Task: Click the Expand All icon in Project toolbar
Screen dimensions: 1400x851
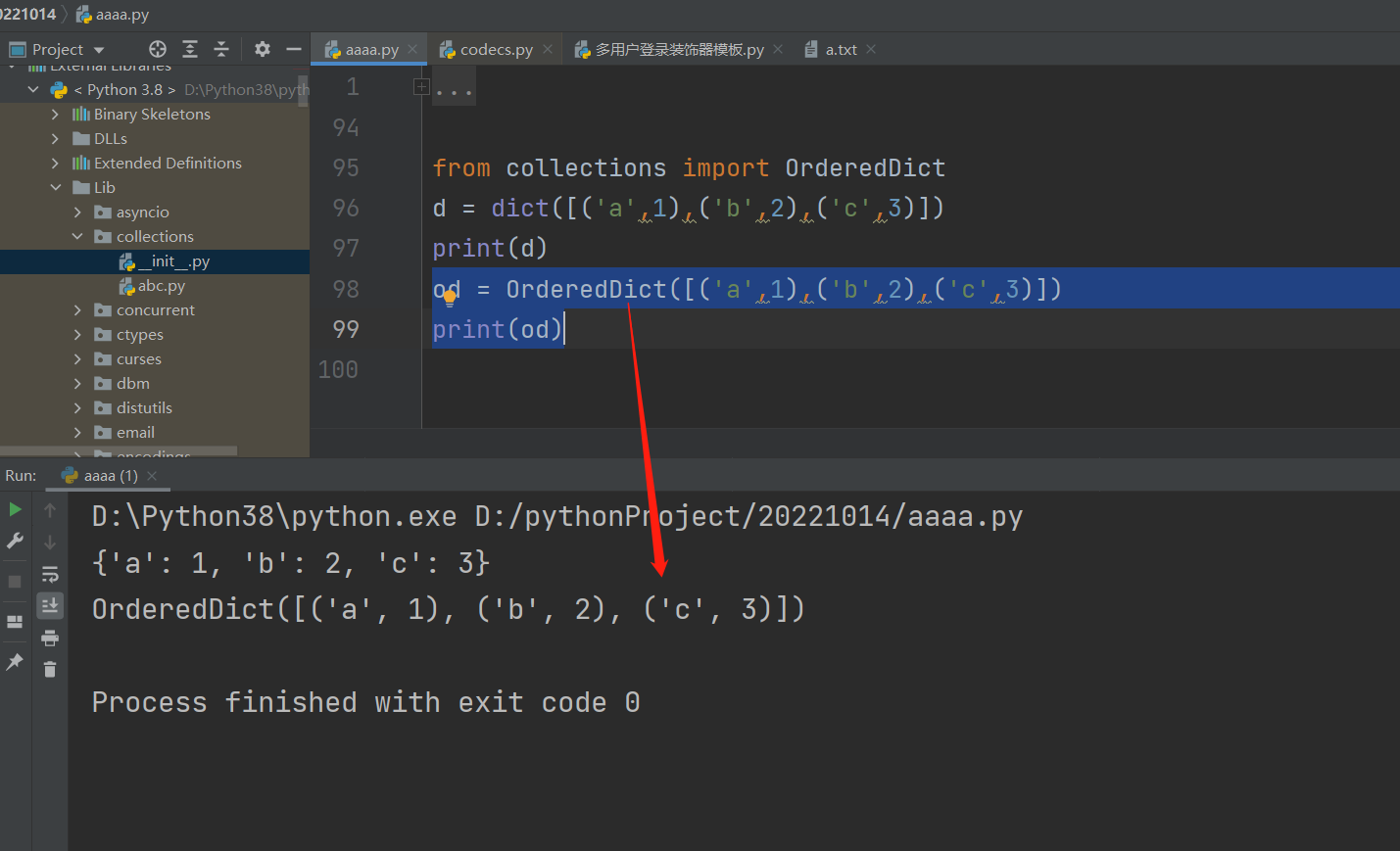Action: 190,49
